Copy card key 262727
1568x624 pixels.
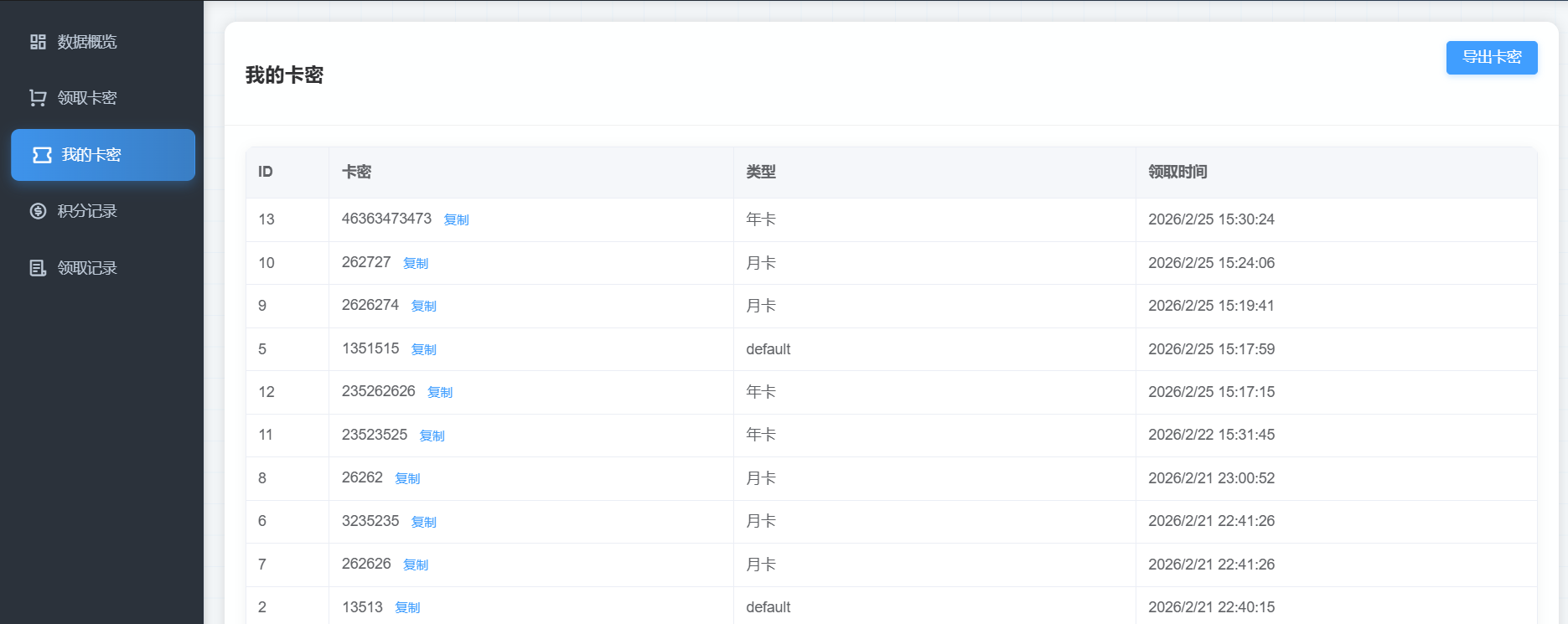coord(416,263)
